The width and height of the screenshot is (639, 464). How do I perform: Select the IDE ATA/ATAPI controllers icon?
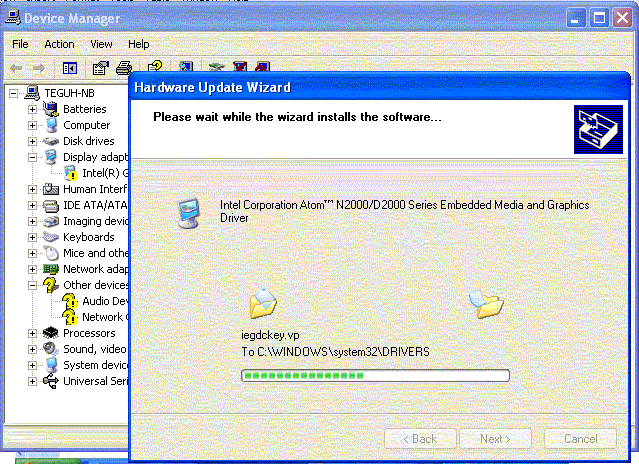(51, 205)
